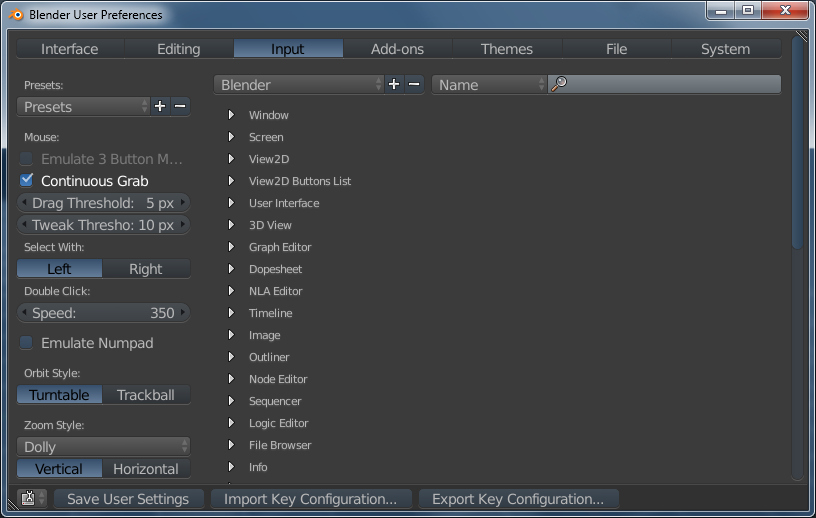
Task: Add key configuration plus icon next to Blender
Action: [x=394, y=84]
